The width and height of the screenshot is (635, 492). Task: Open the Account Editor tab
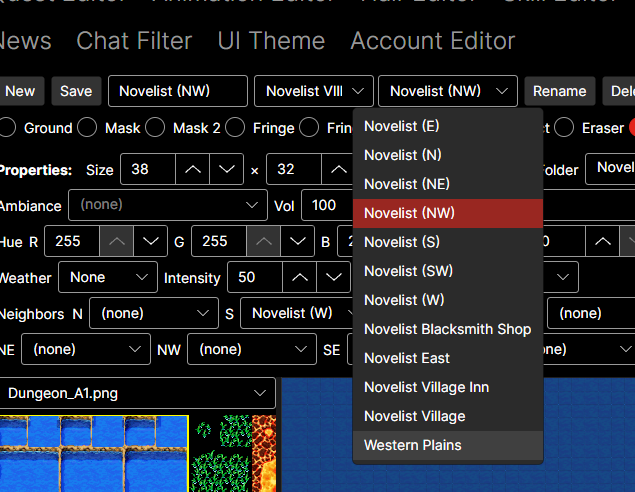click(433, 41)
